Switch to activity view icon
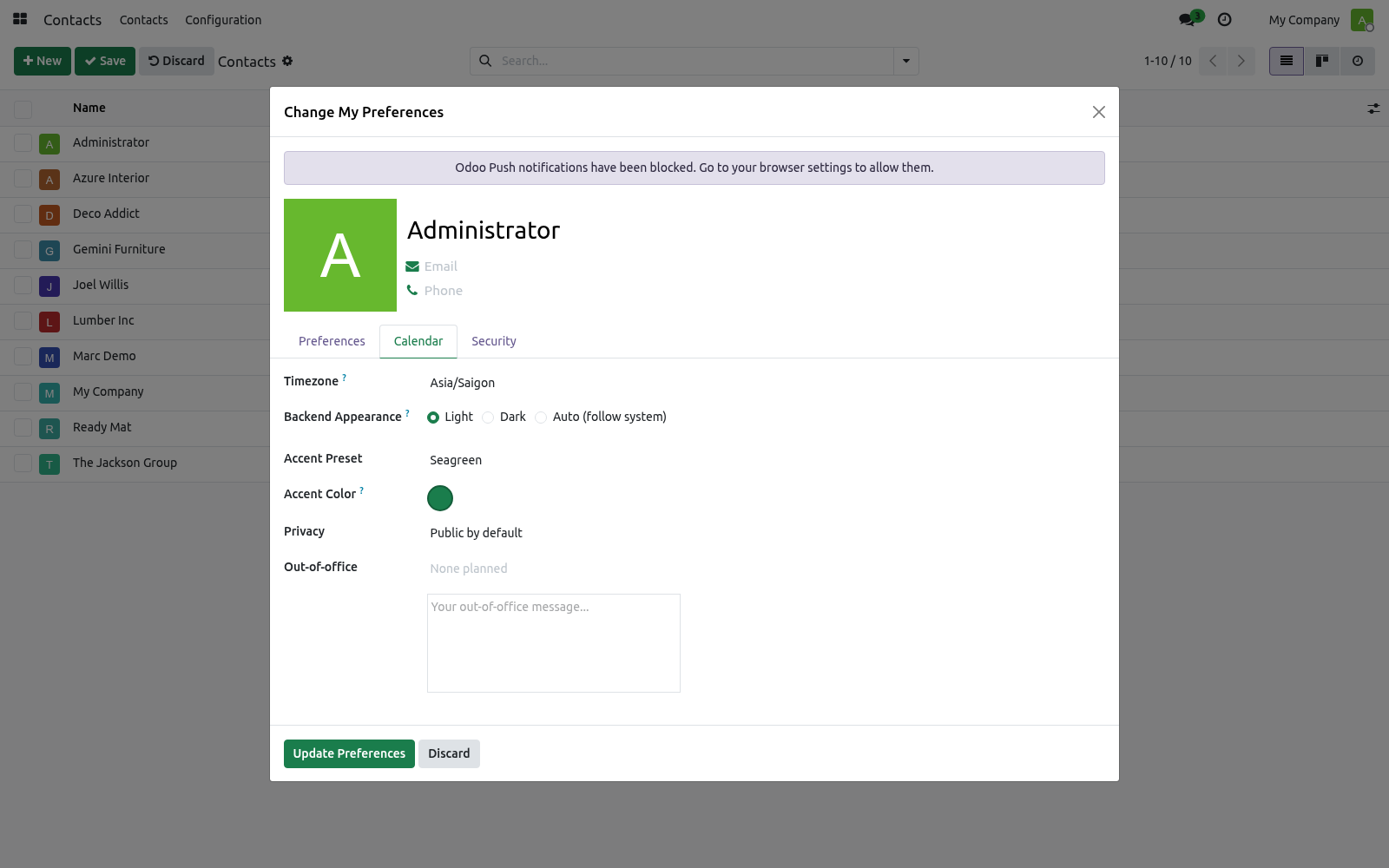Image resolution: width=1389 pixels, height=868 pixels. click(1358, 61)
